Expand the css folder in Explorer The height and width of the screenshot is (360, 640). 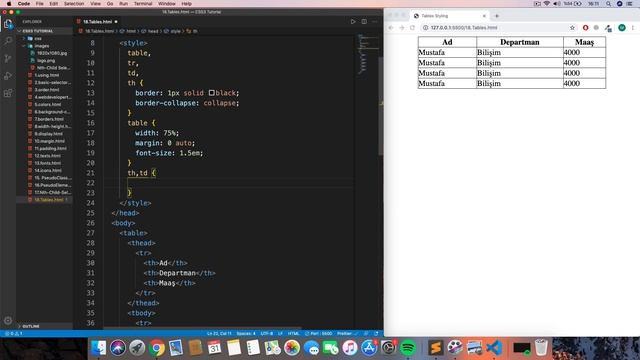[x=38, y=38]
